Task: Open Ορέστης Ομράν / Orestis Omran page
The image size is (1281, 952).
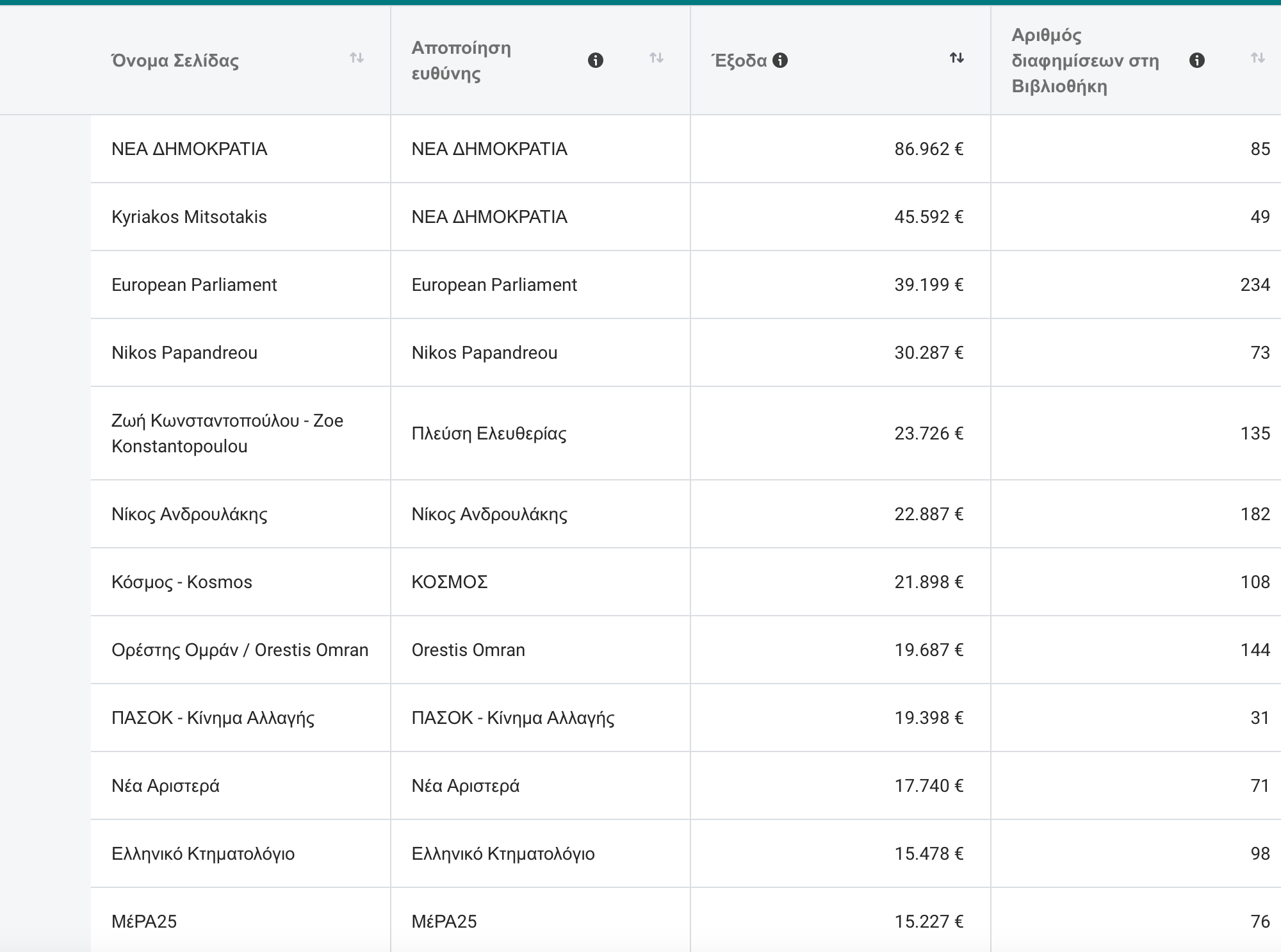Action: click(x=240, y=650)
